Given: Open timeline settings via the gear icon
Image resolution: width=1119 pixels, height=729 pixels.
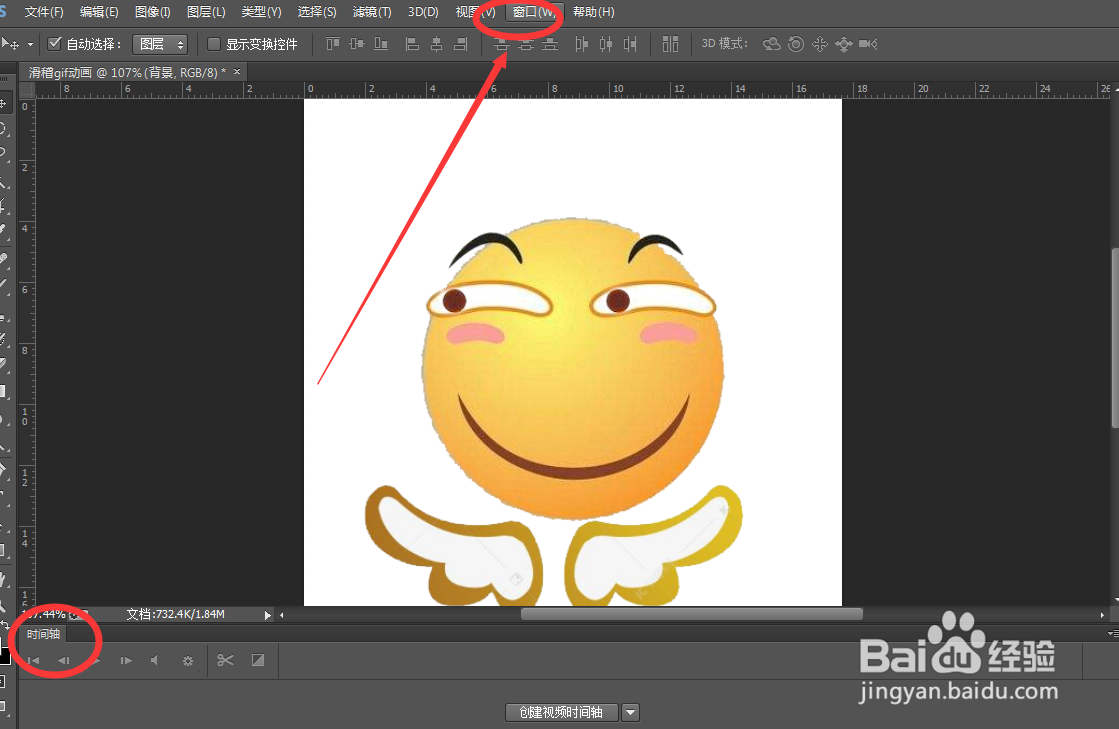Looking at the screenshot, I should point(187,660).
